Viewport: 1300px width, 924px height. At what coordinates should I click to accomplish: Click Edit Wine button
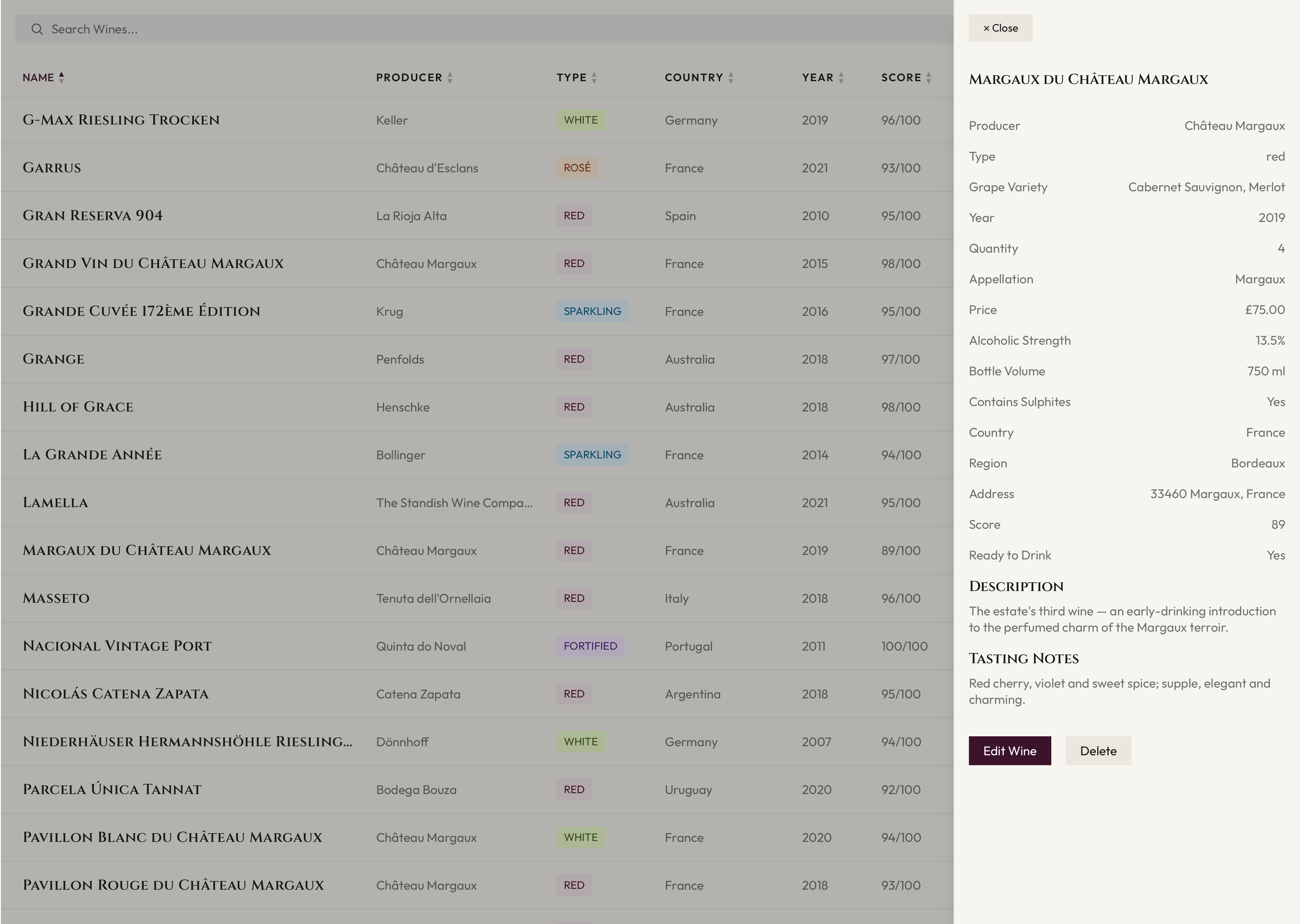[x=1010, y=750]
